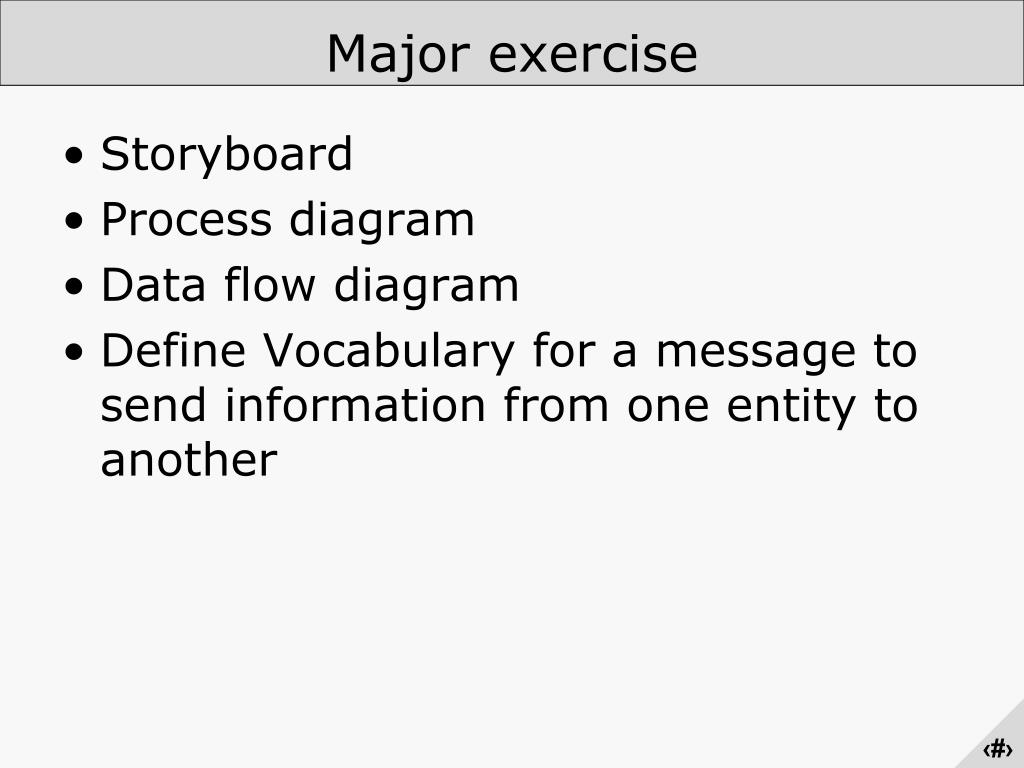1024x768 pixels.
Task: Click the word 'Major' in the title
Action: (x=398, y=55)
